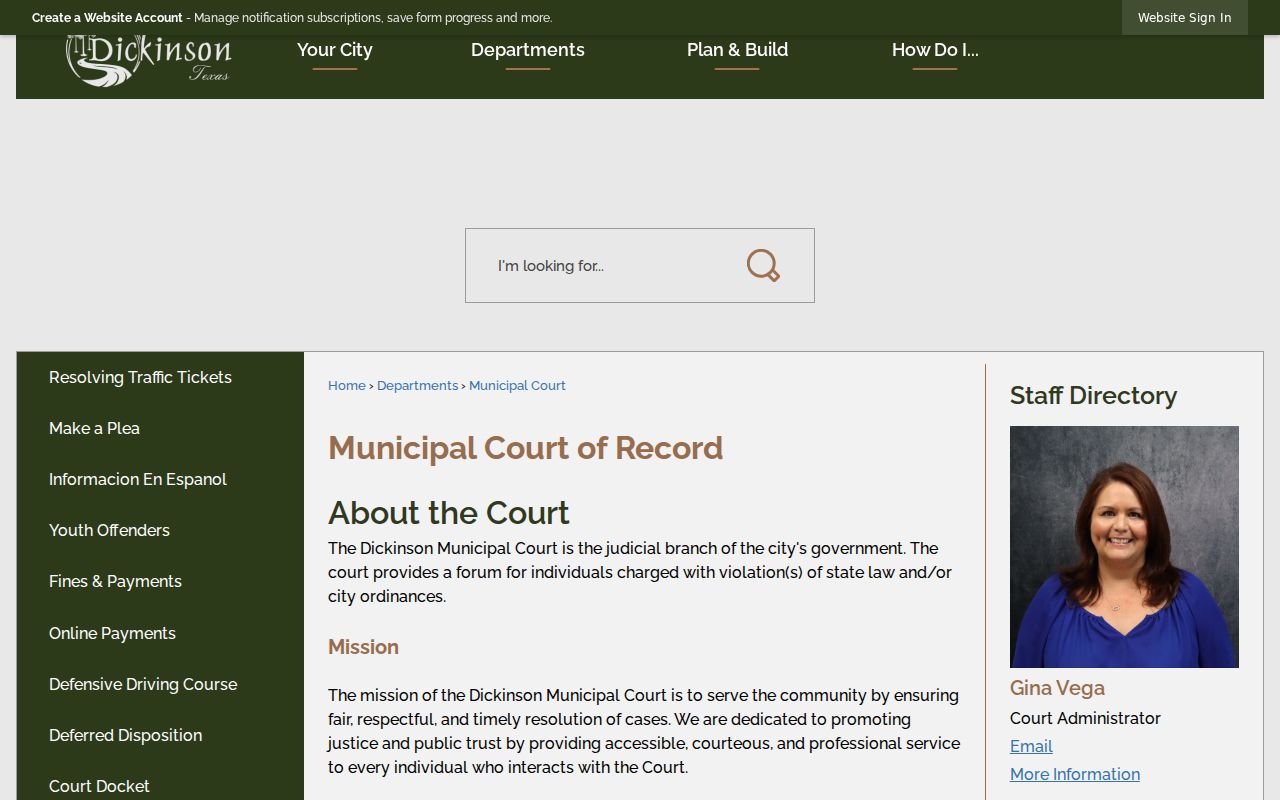Click the Municipal Court of Record heading

(x=525, y=448)
